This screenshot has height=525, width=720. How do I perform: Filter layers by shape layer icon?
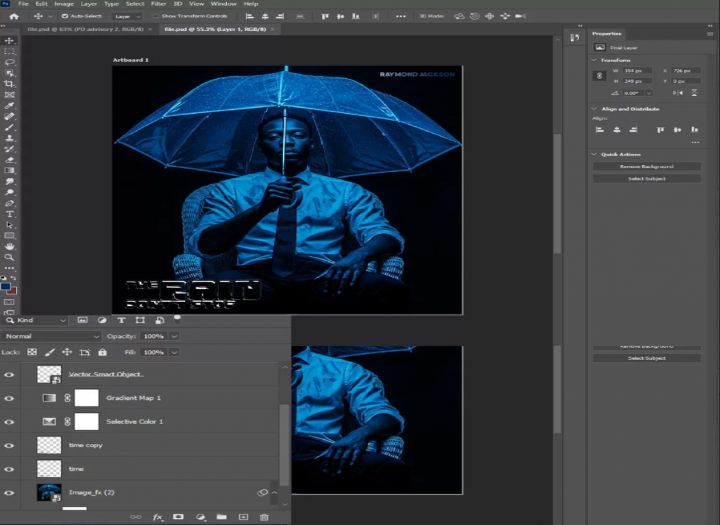pos(140,320)
